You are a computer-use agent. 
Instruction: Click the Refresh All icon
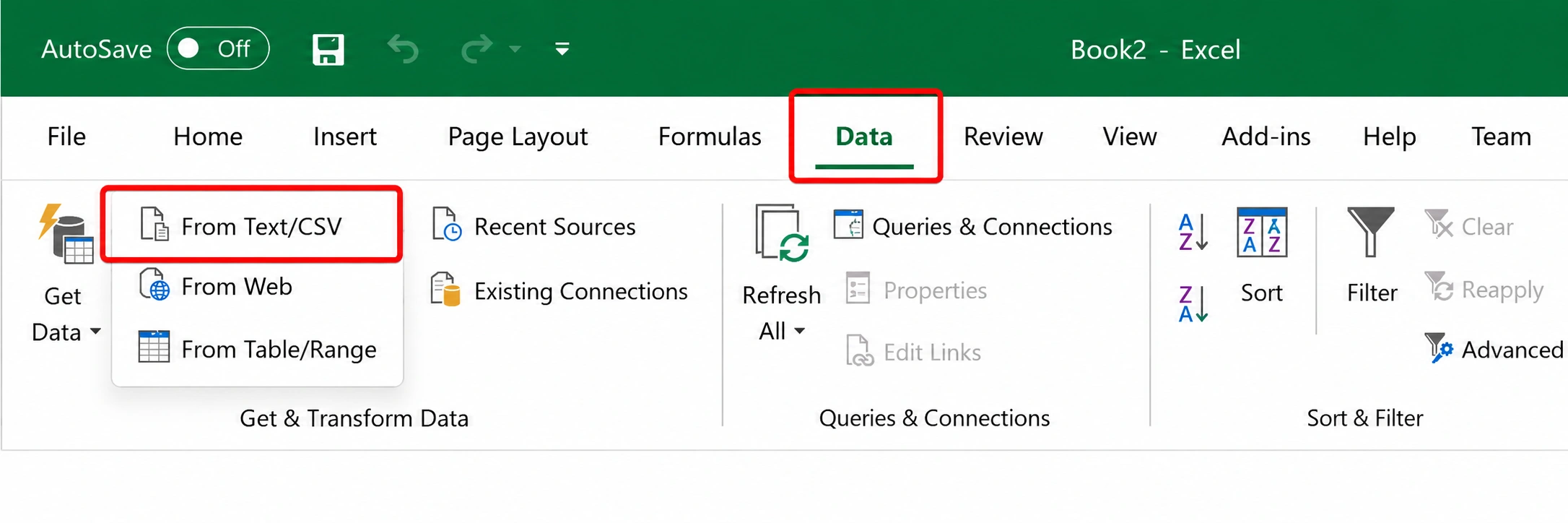point(782,233)
